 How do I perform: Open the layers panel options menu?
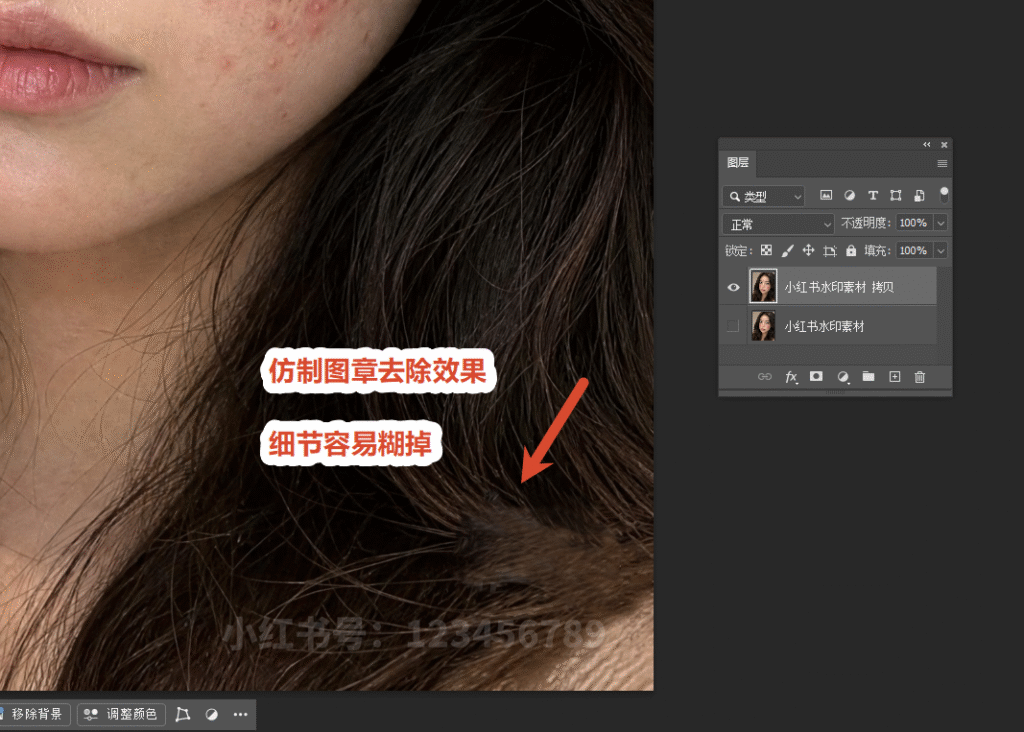942,164
